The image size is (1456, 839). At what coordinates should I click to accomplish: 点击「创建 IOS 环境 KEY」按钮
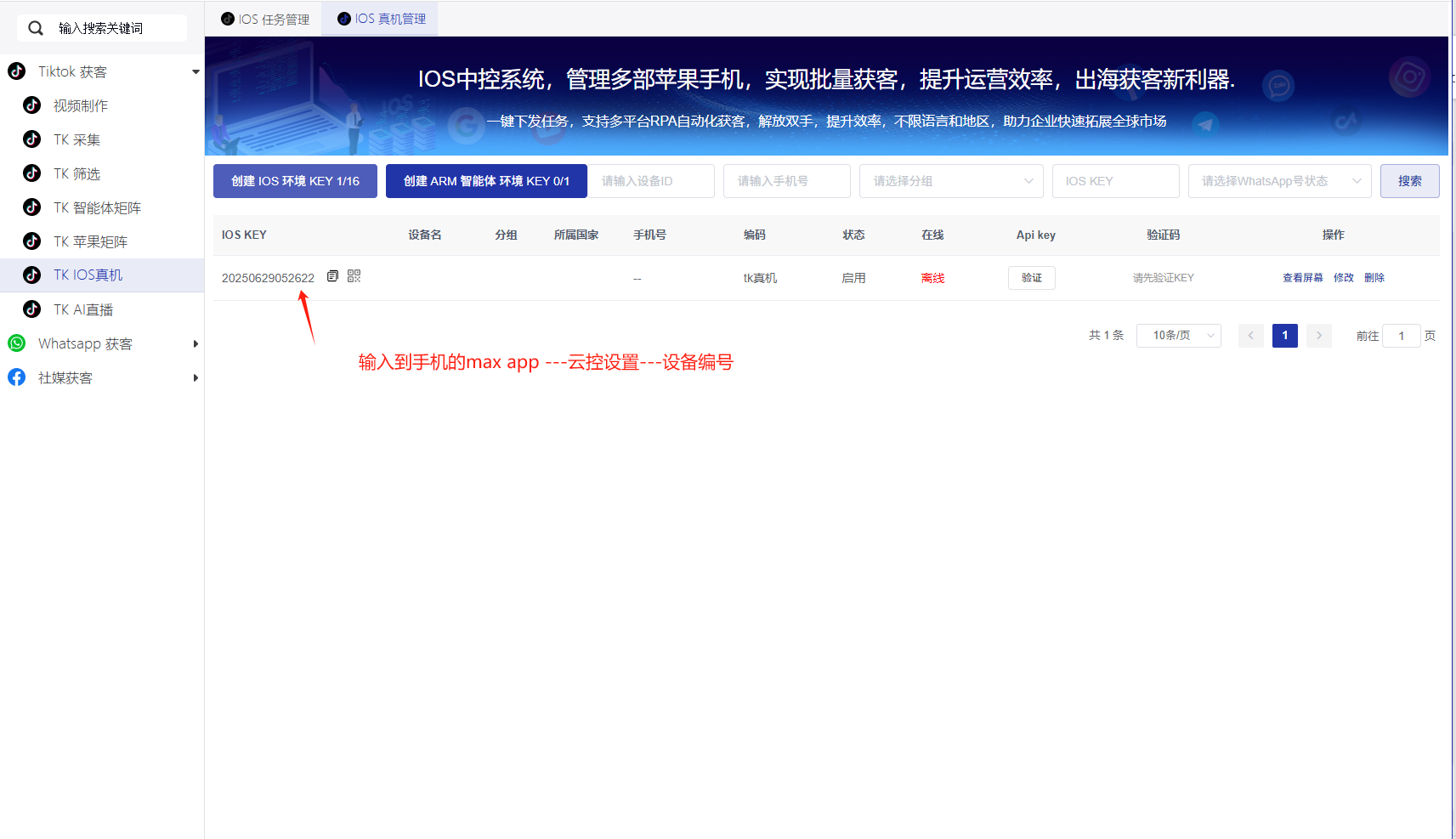pos(294,180)
